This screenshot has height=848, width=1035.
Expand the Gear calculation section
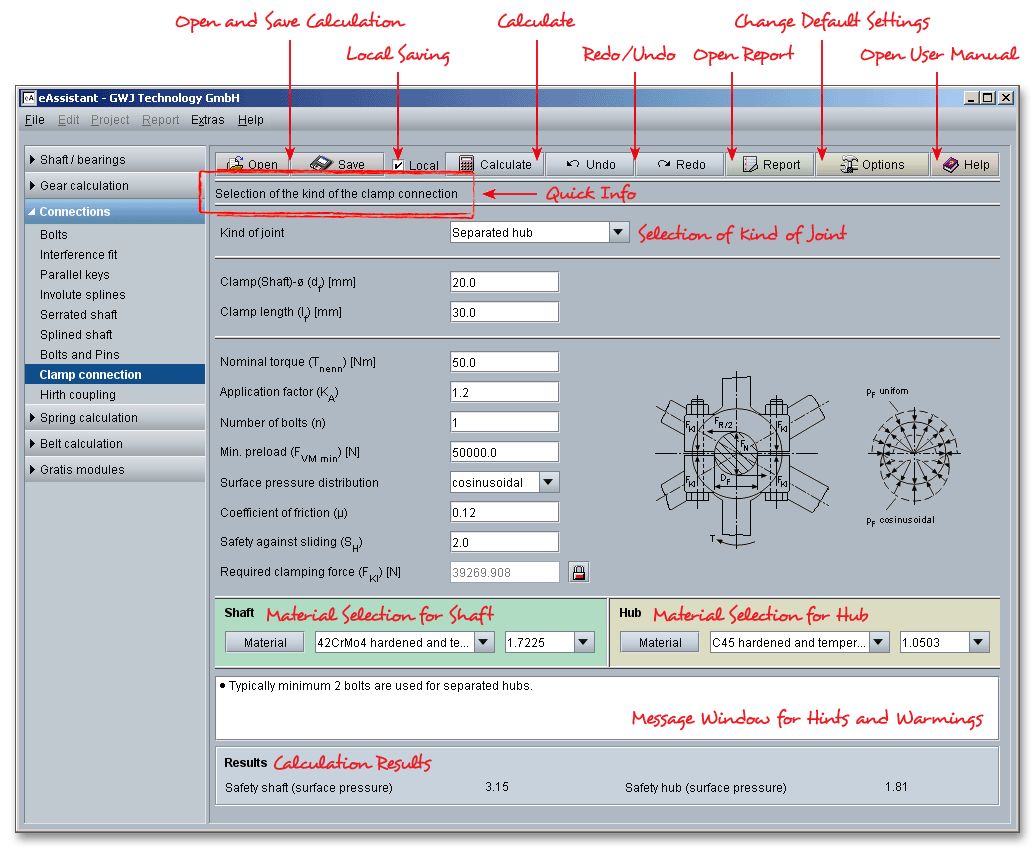coord(84,186)
